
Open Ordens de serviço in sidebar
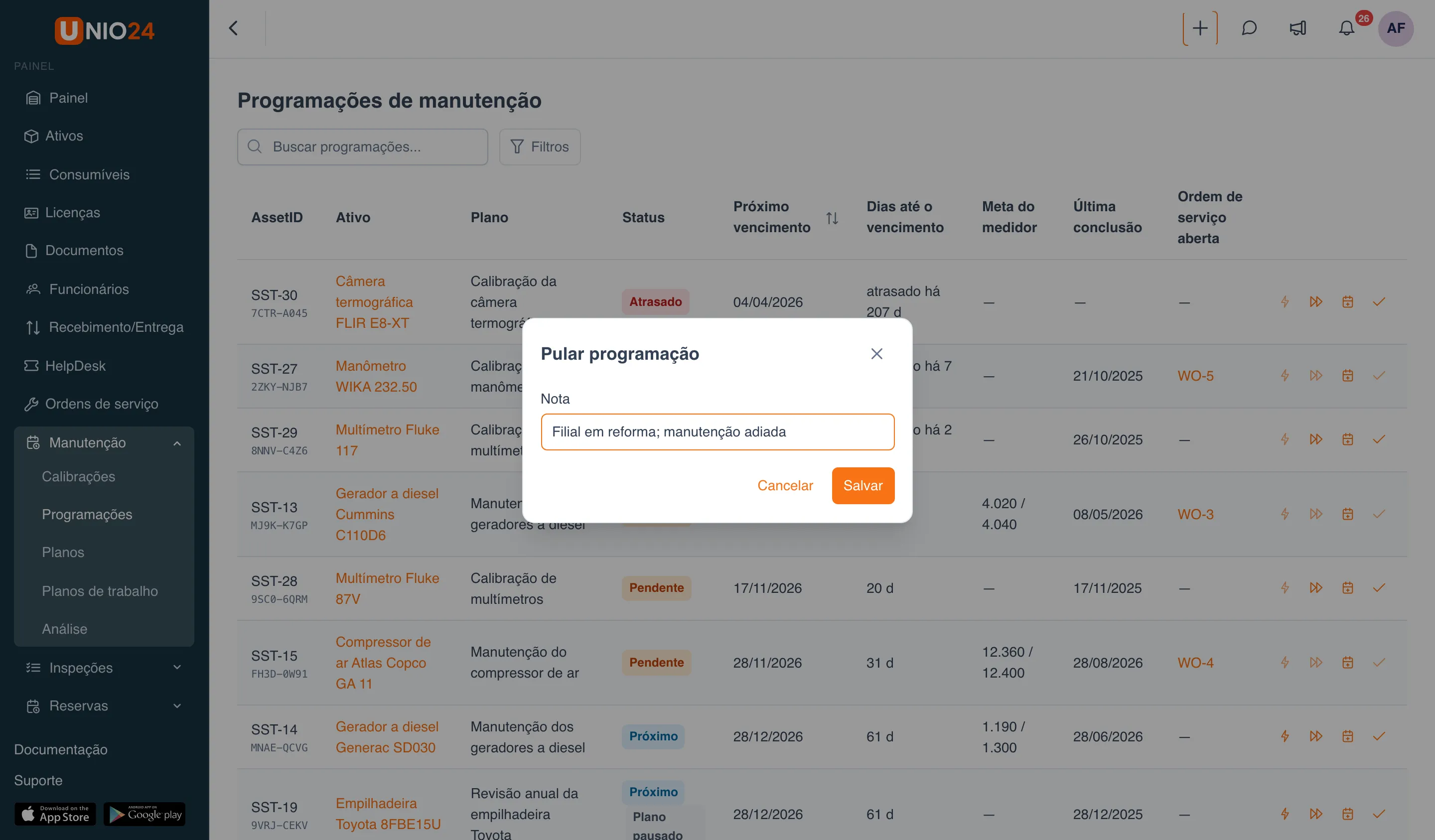point(101,404)
